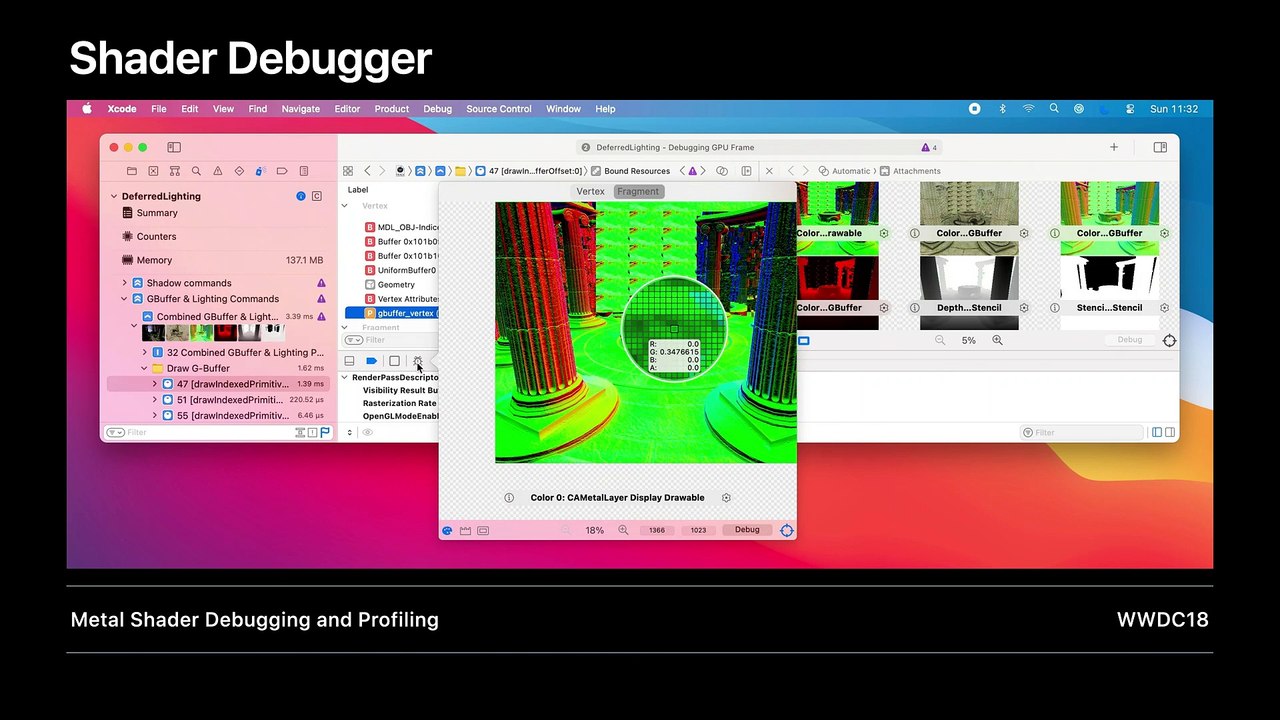Close the assistant editor pane
1280x720 pixels.
[769, 171]
